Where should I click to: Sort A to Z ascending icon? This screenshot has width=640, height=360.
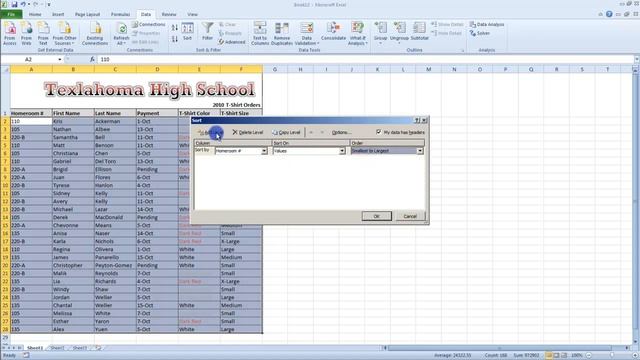(x=175, y=28)
